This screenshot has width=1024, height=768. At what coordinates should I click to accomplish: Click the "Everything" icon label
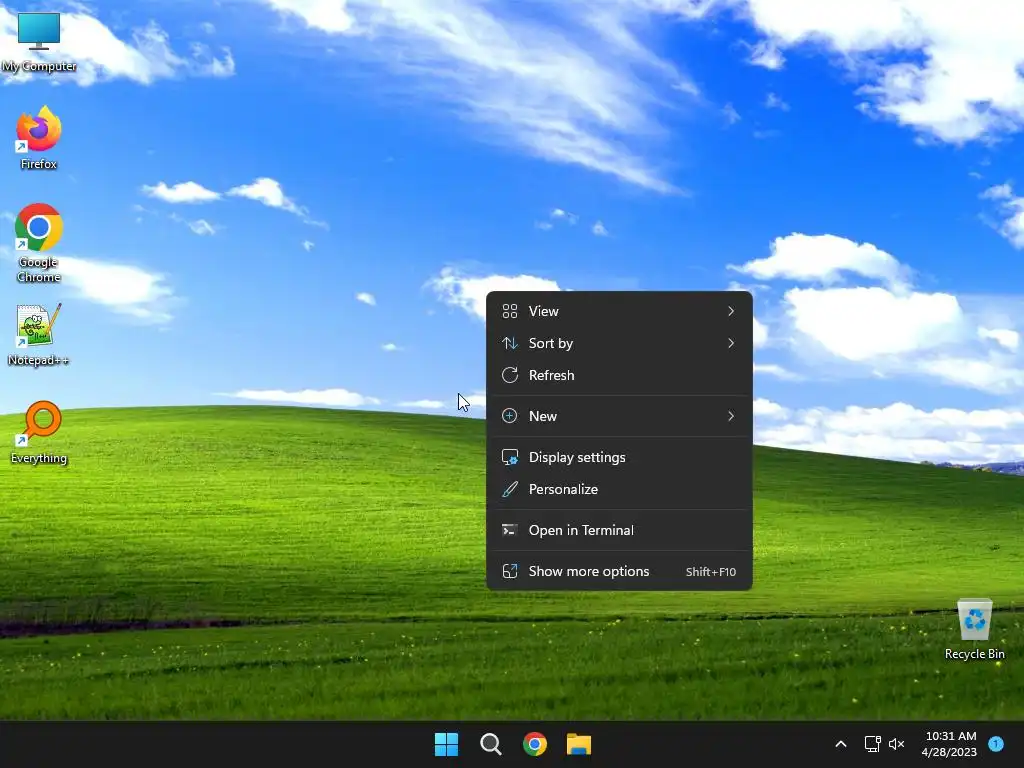coord(39,458)
